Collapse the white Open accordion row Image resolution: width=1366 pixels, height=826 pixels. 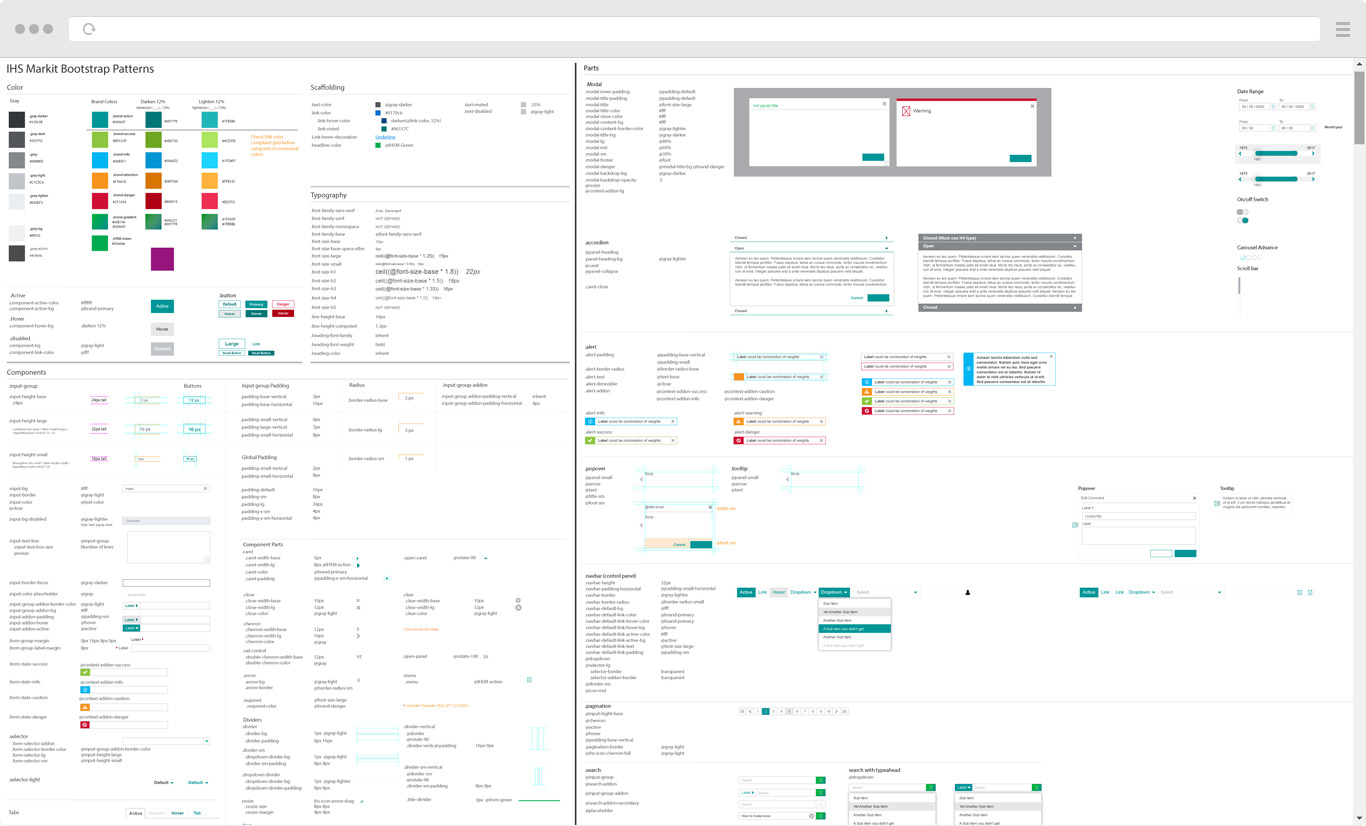click(x=812, y=248)
